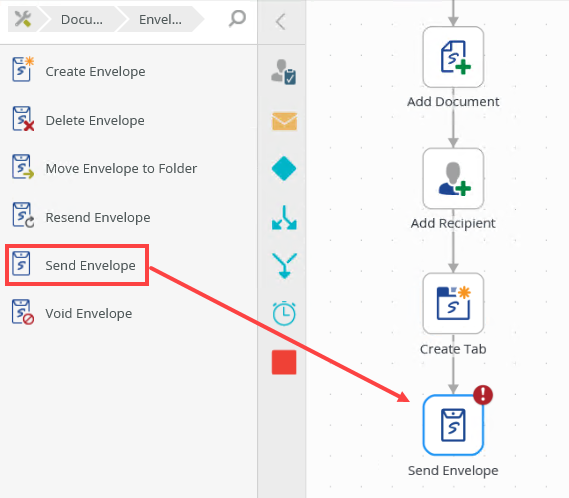Pick the timer clock icon

pos(284,313)
